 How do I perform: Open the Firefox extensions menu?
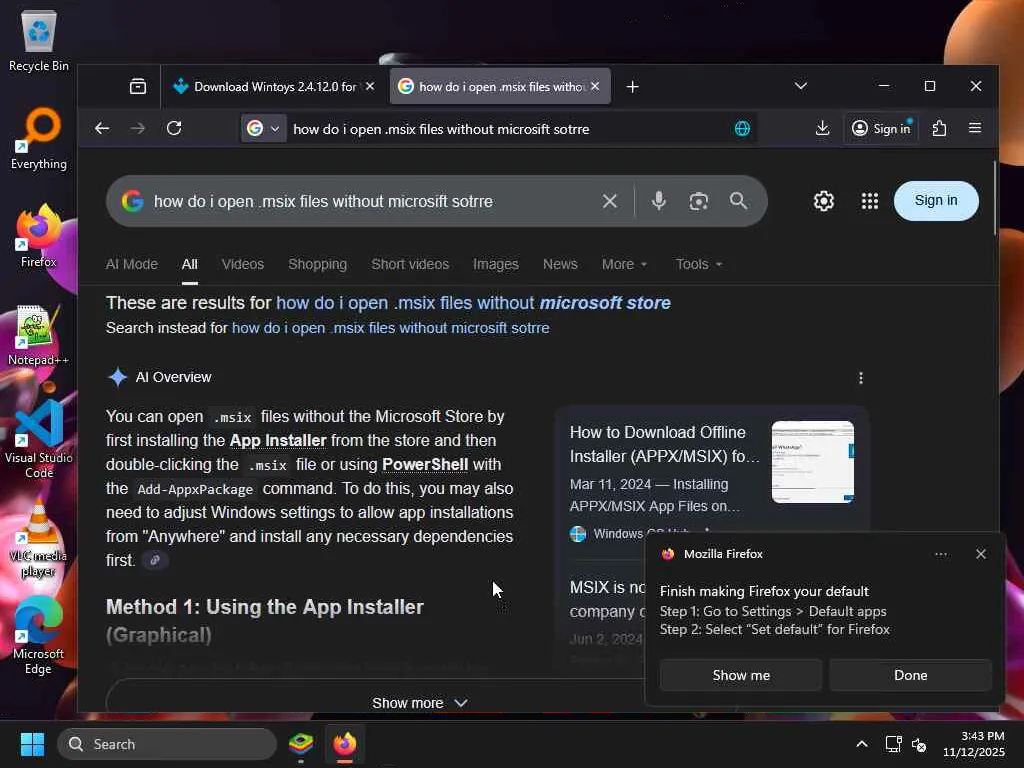939,128
